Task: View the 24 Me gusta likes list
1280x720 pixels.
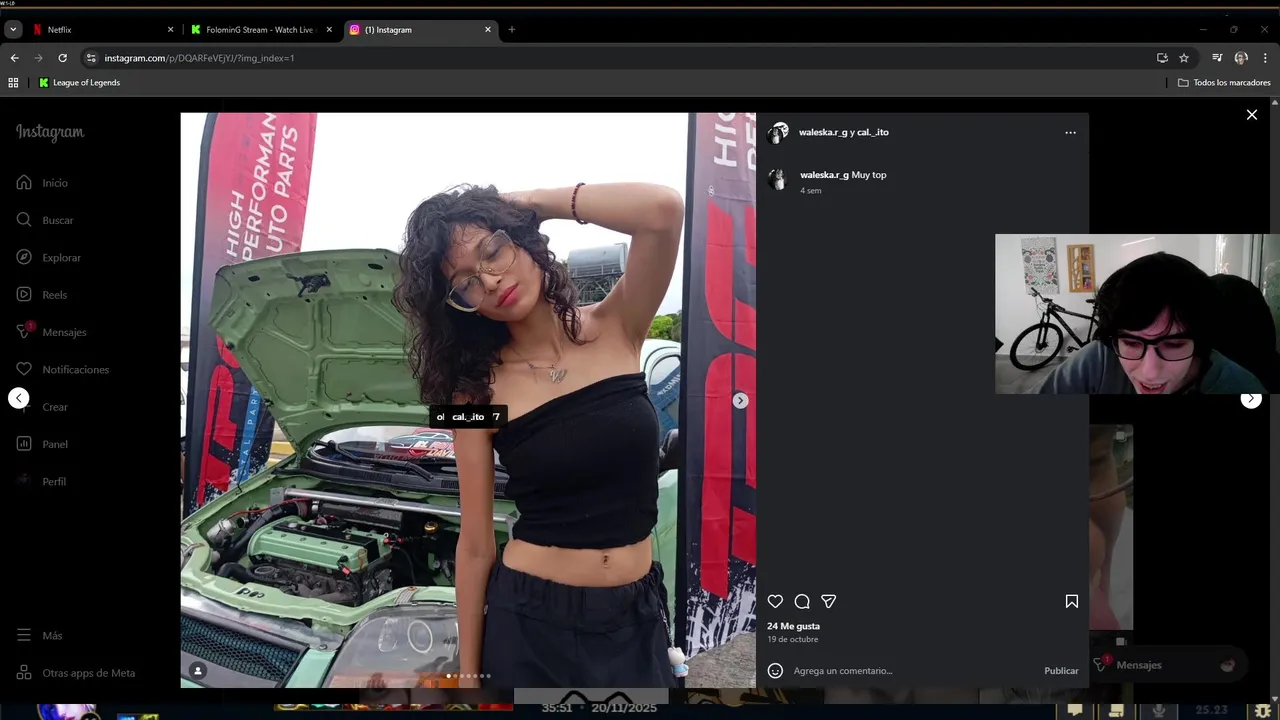Action: (793, 626)
